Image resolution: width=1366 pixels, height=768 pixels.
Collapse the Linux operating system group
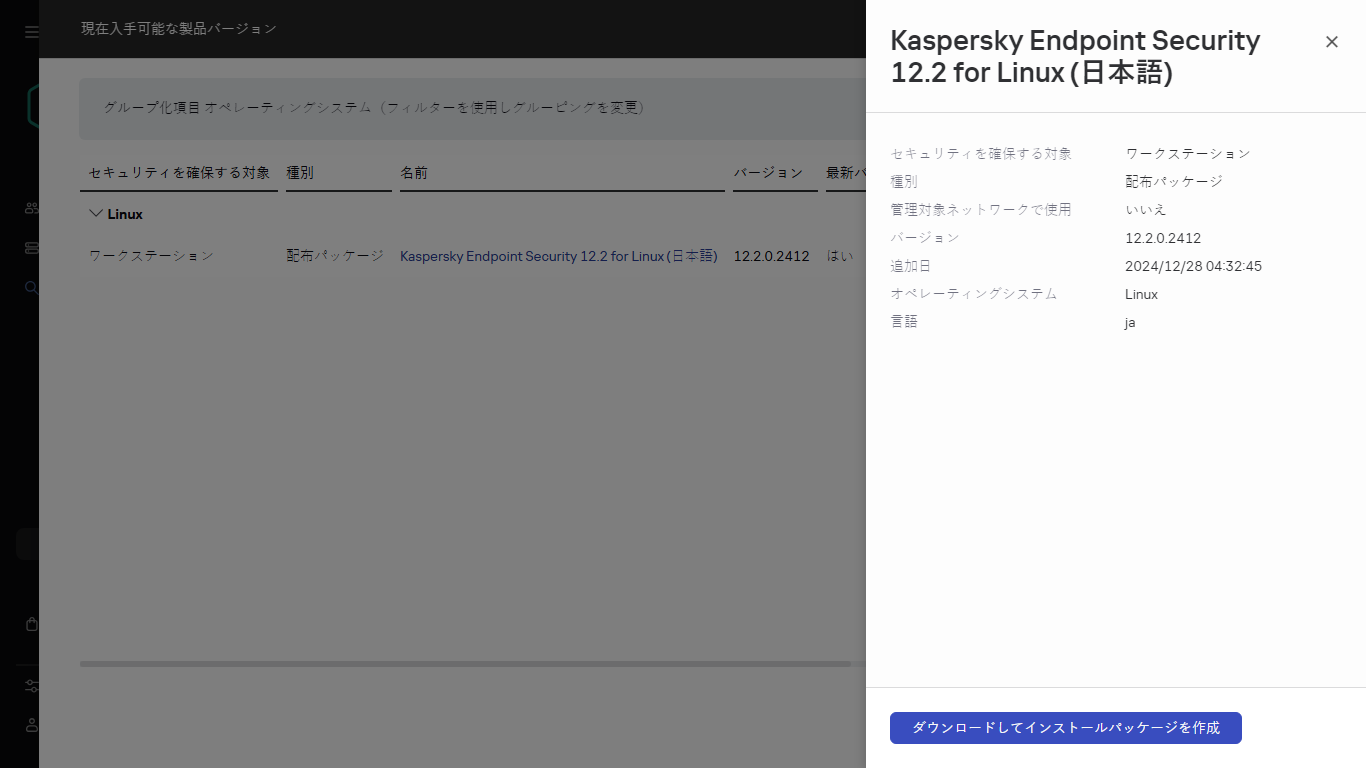click(x=94, y=213)
